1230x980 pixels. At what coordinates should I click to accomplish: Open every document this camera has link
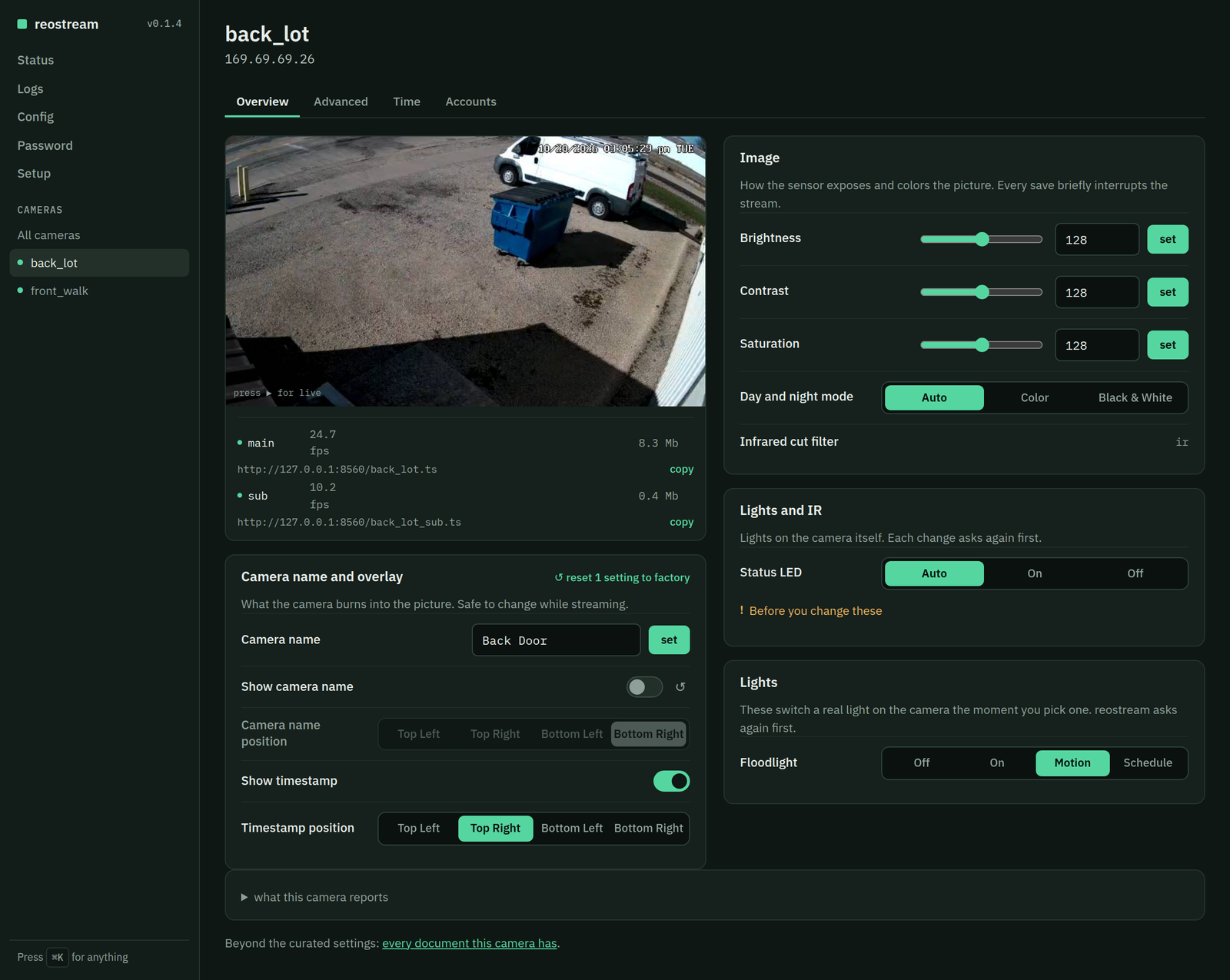(x=469, y=943)
